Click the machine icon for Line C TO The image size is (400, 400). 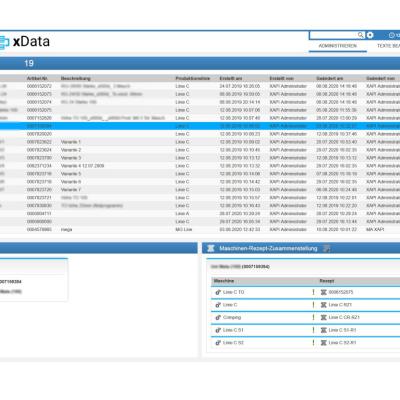point(218,292)
